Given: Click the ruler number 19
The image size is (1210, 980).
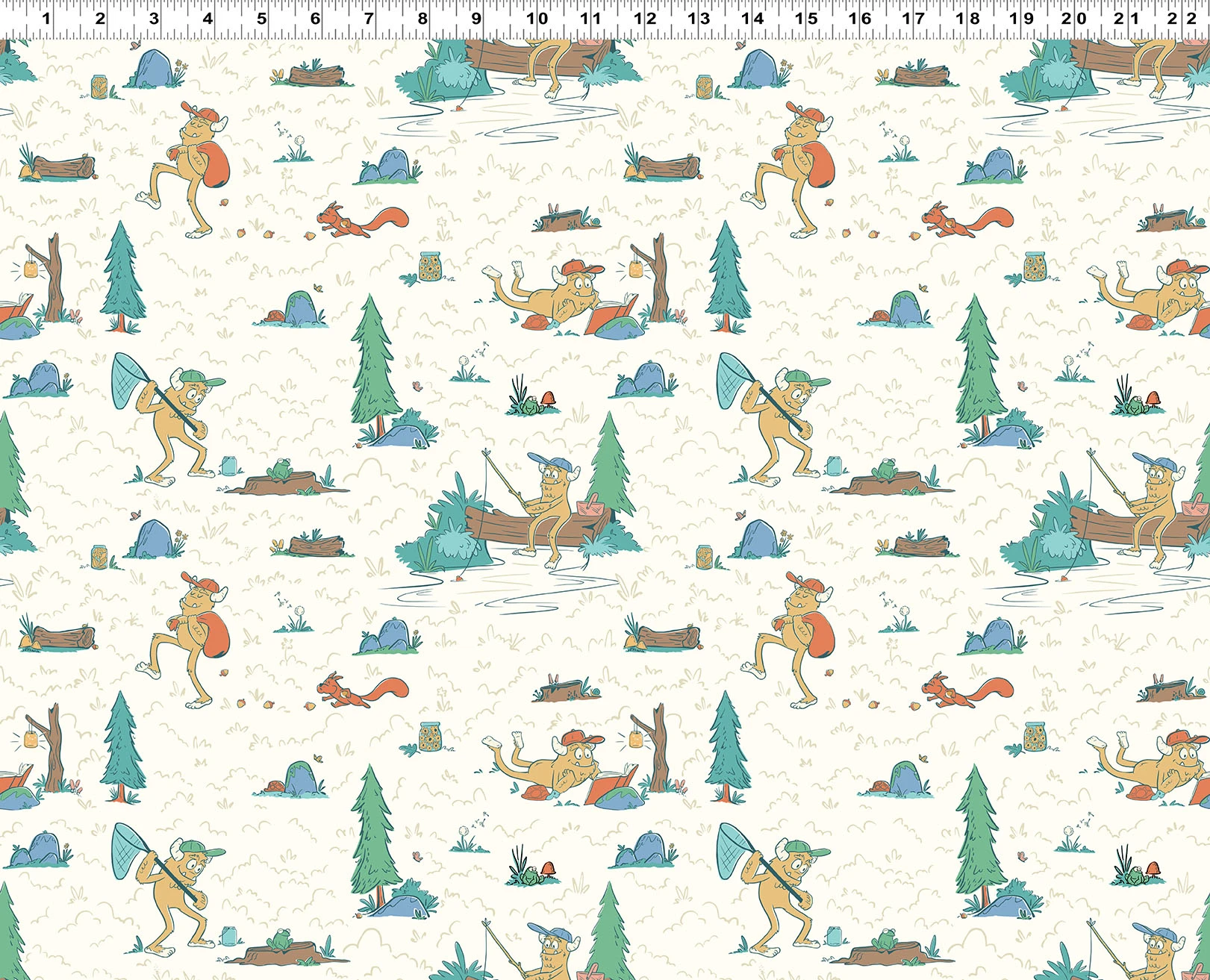Looking at the screenshot, I should click(x=1021, y=18).
